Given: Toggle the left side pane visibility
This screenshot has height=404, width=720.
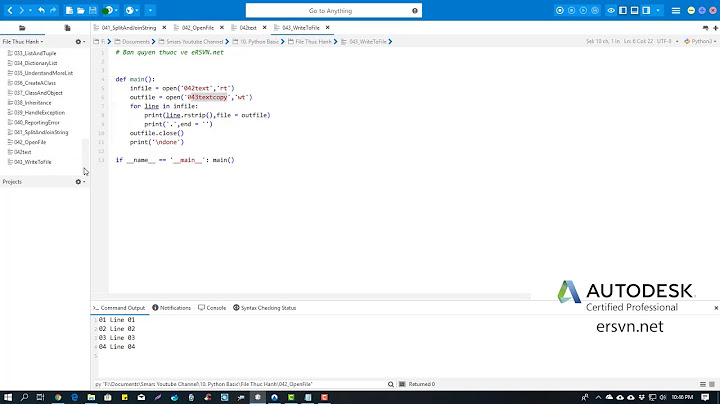Looking at the screenshot, I should coord(623,10).
